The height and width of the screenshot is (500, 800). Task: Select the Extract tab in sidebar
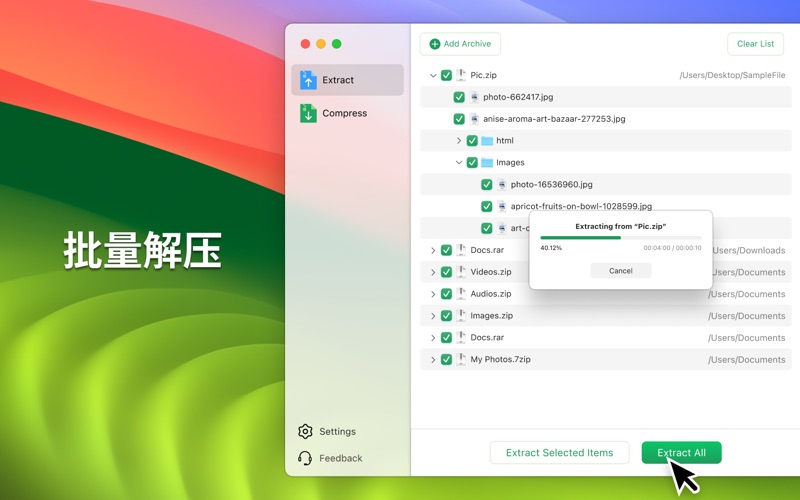coord(347,80)
